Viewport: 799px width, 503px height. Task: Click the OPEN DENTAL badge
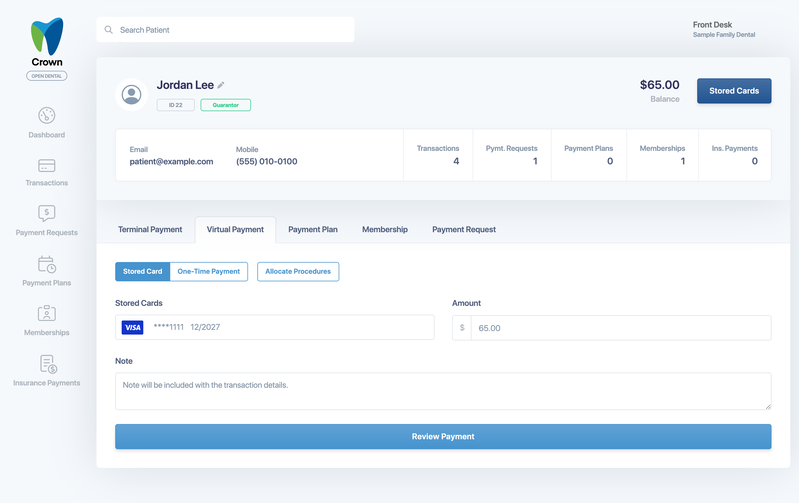click(46, 76)
